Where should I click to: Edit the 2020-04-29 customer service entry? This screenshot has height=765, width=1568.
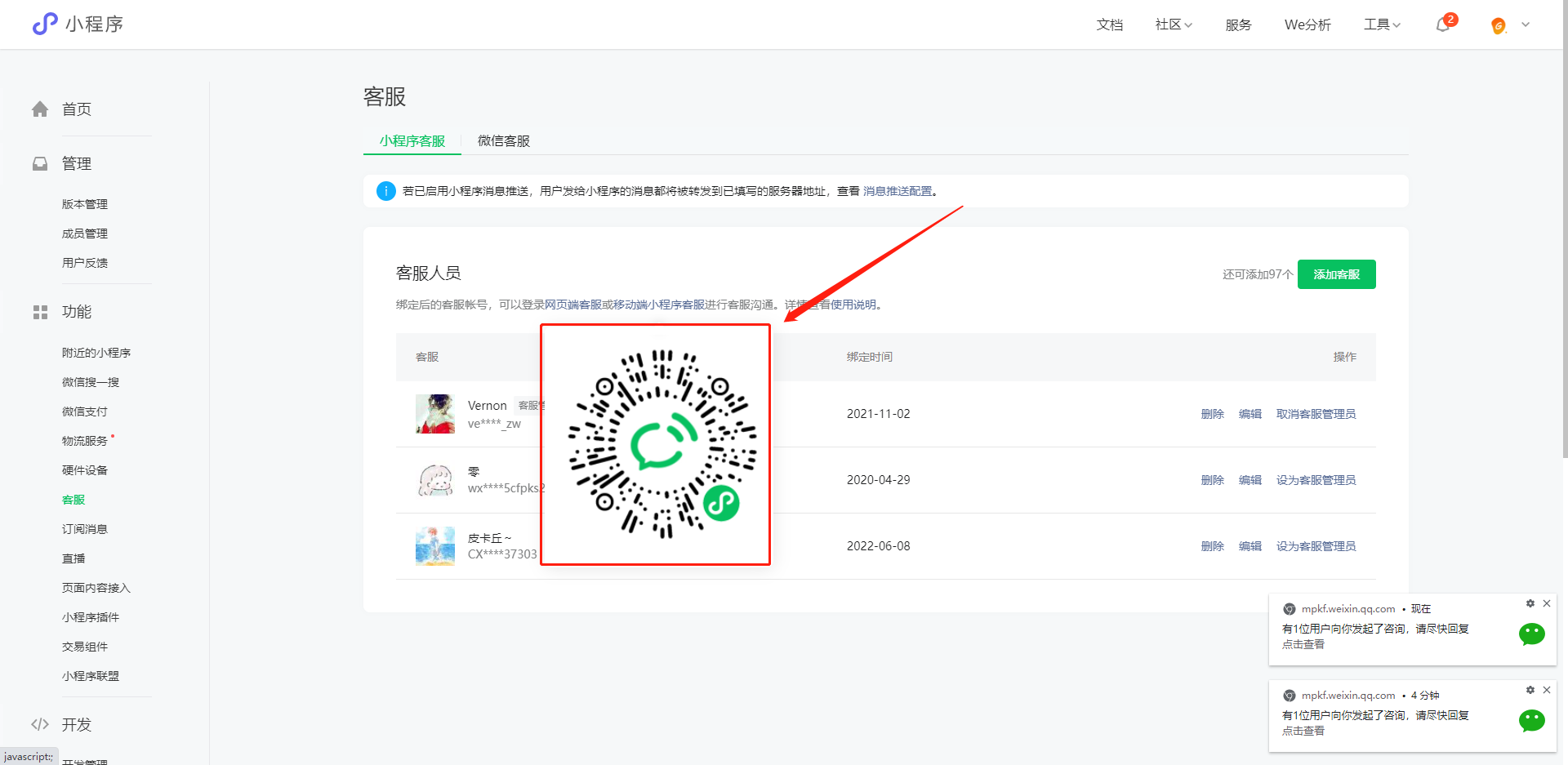(x=1250, y=480)
